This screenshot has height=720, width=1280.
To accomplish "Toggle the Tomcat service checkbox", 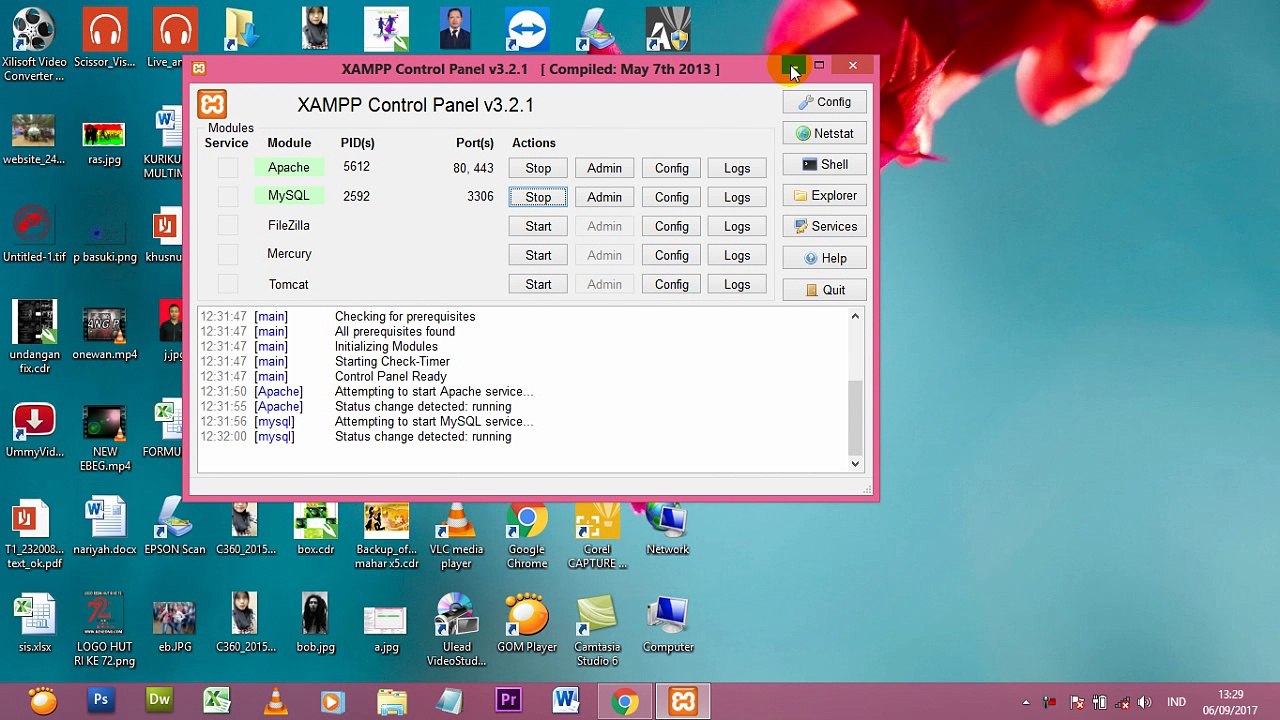I will pos(228,285).
